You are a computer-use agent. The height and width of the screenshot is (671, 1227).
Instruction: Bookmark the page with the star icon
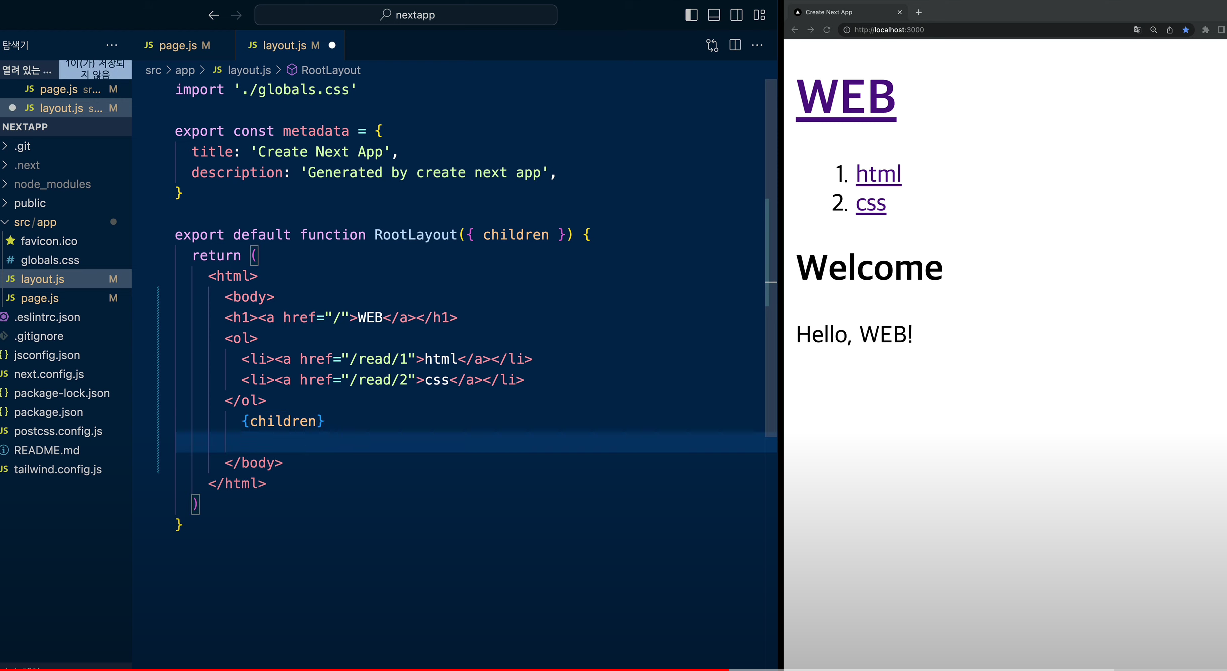[x=1185, y=30]
